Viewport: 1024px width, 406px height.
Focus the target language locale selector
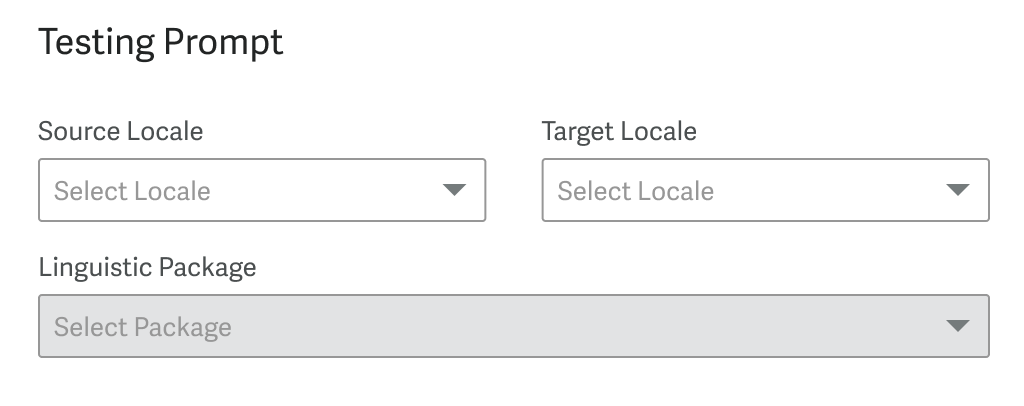(765, 190)
